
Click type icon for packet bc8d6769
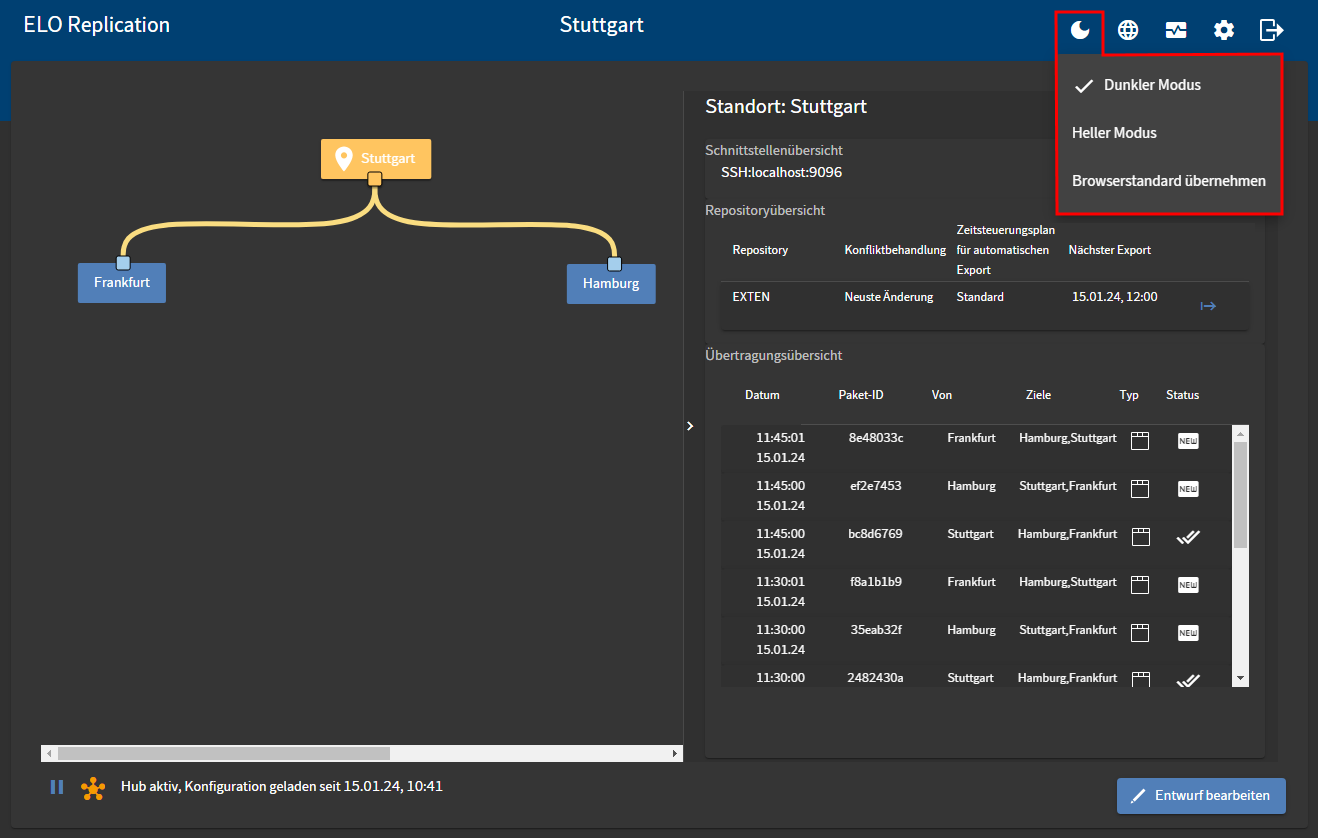click(x=1140, y=537)
